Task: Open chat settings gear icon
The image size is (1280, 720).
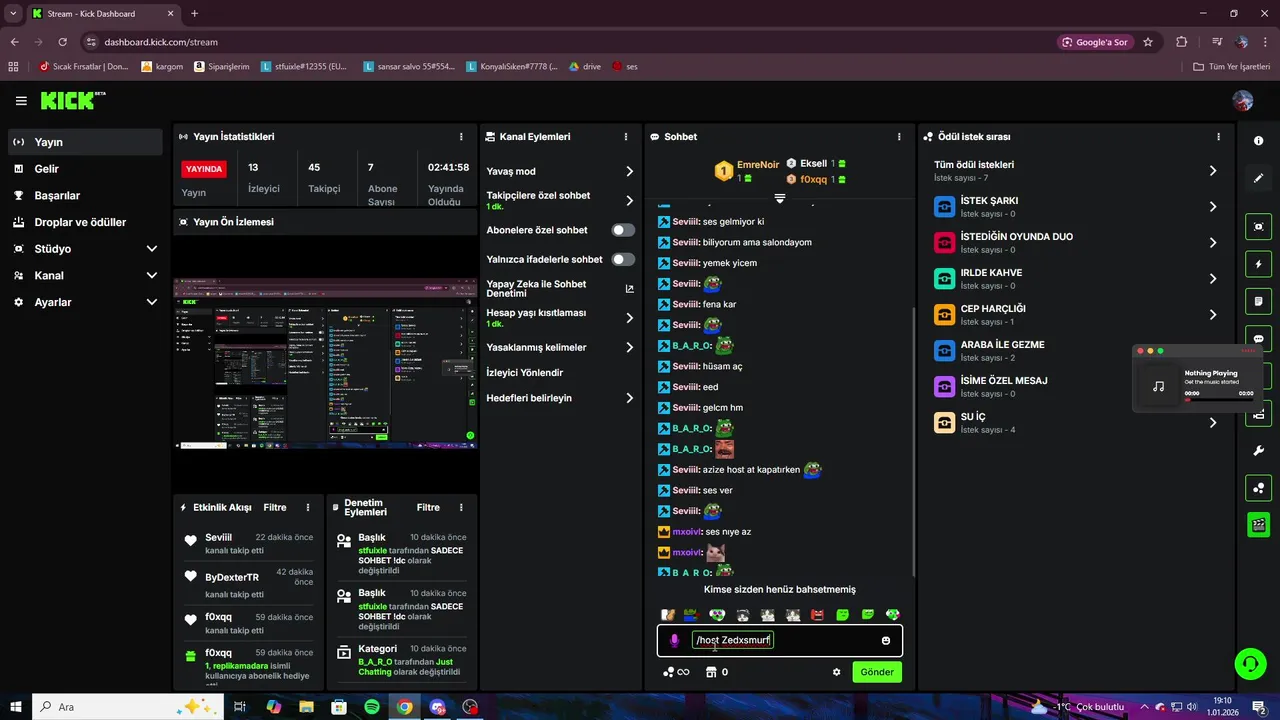Action: [837, 672]
